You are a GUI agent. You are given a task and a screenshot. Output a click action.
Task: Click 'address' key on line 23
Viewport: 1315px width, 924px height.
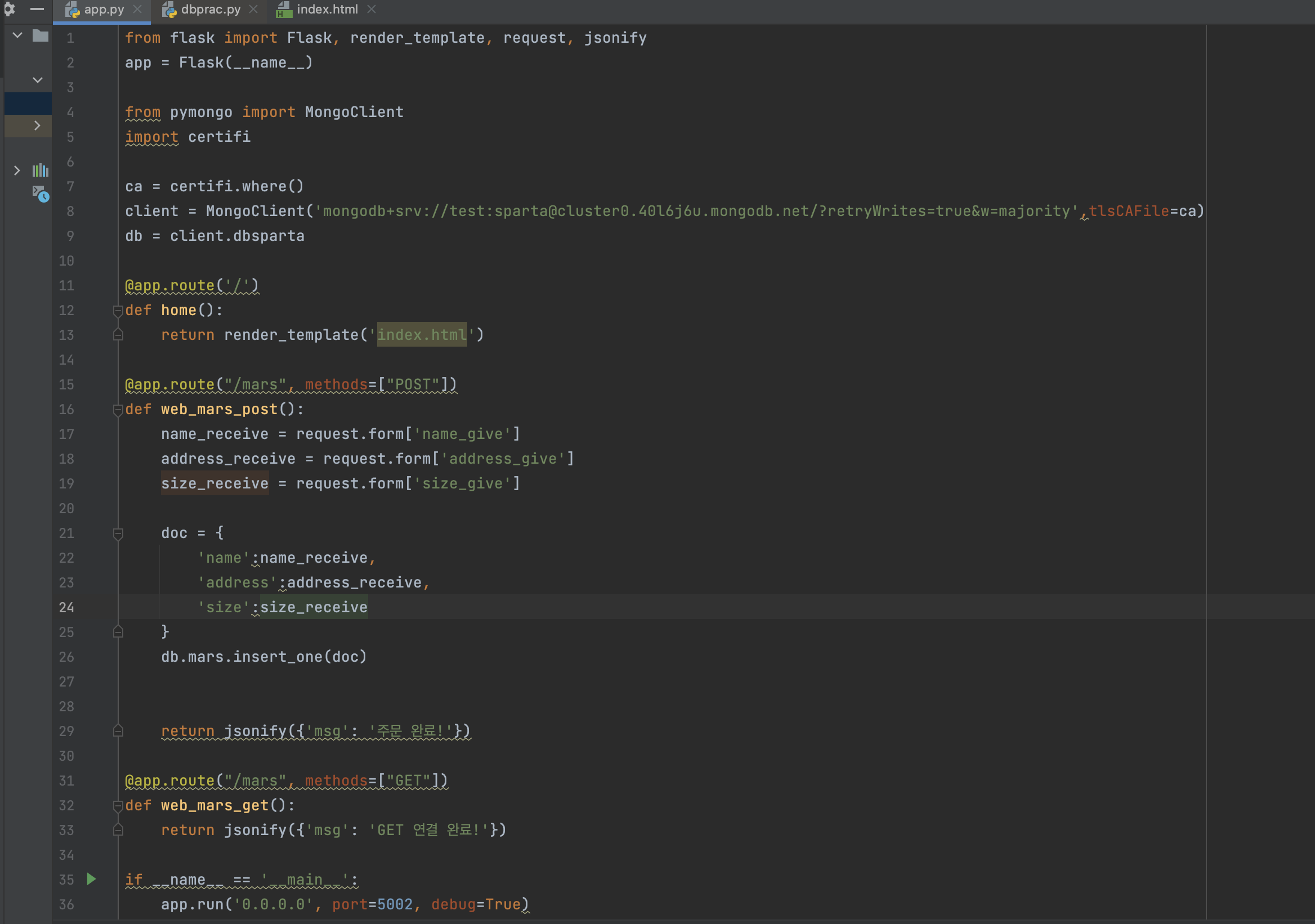237,583
